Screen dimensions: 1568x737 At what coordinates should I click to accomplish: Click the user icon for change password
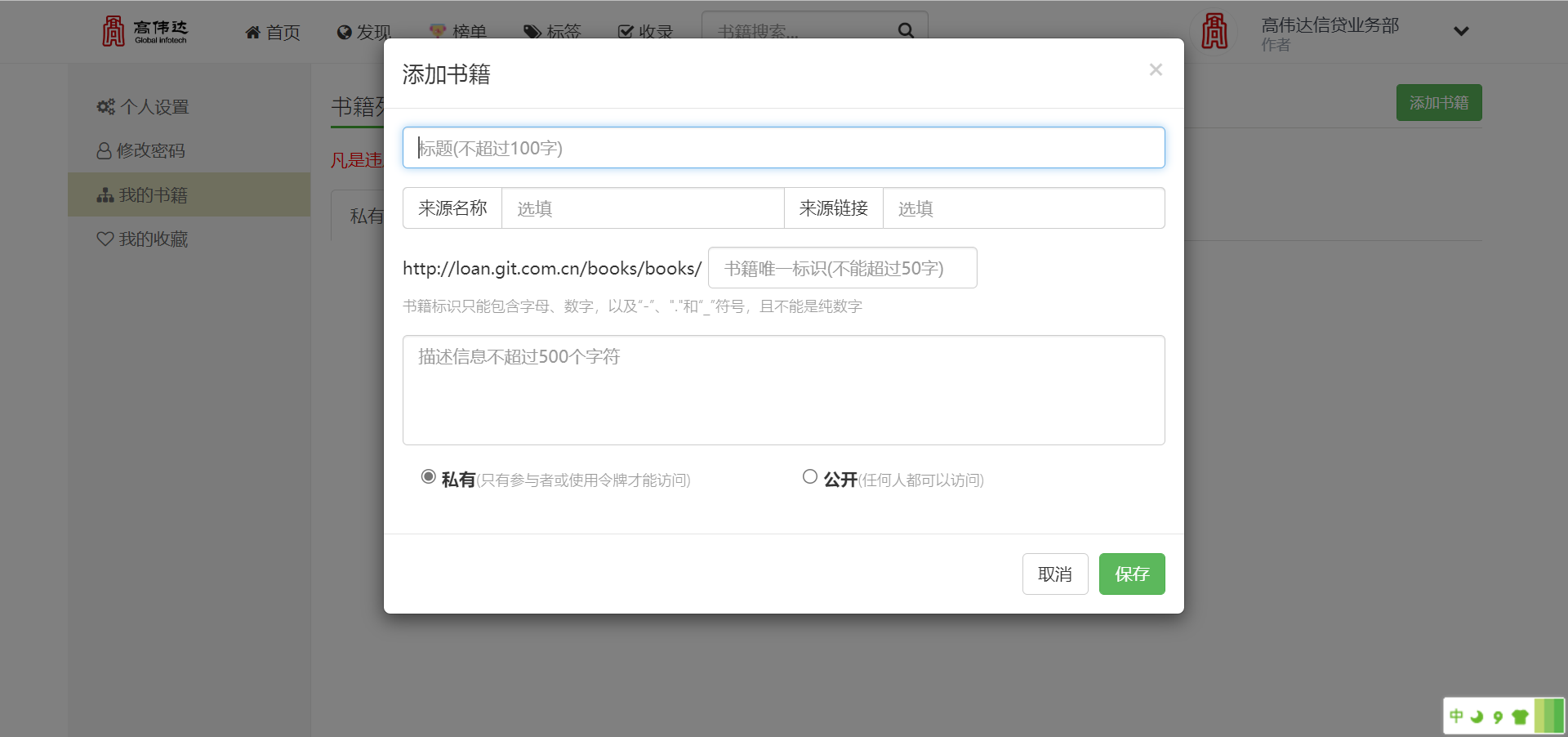[x=104, y=151]
